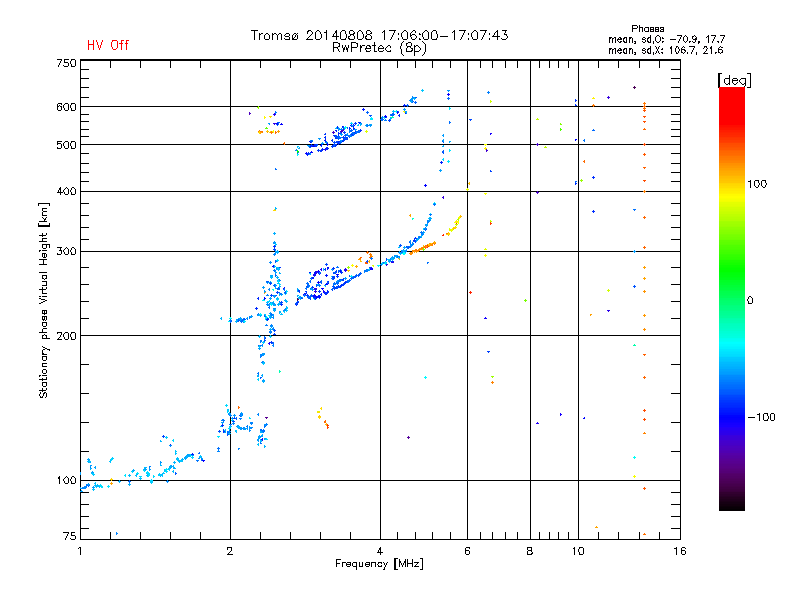Click the phase color bar gradient
Image resolution: width=800 pixels, height=600 pixels.
732,298
